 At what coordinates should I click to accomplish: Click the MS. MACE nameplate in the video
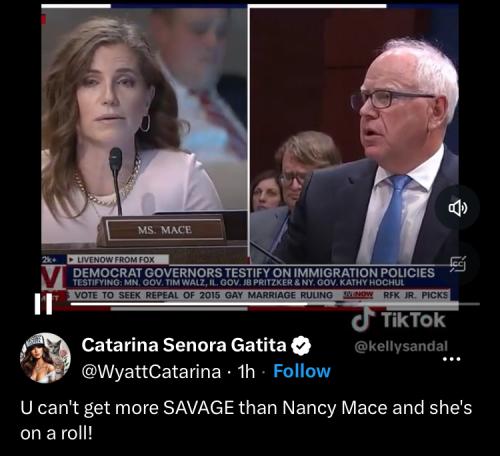tap(165, 230)
